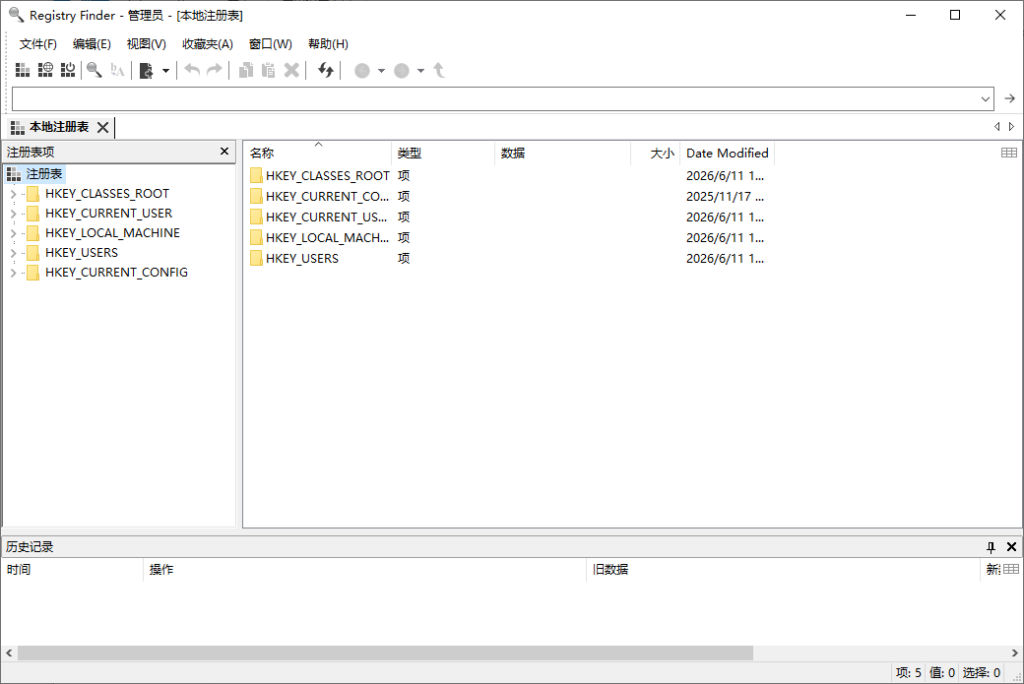Viewport: 1024px width, 684px height.
Task: Open dropdown arrow next to import icon
Action: [166, 71]
